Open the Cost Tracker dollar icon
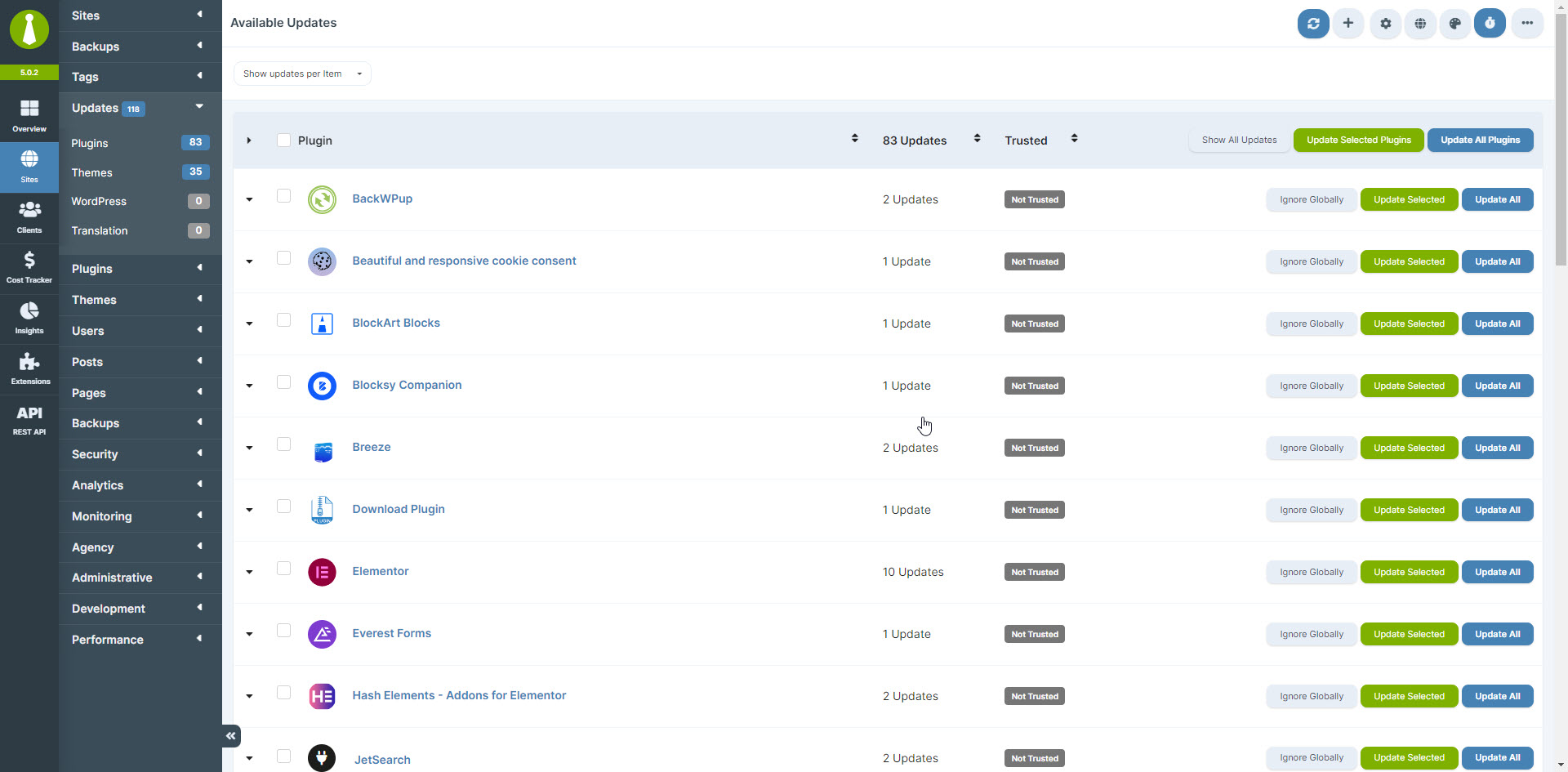This screenshot has height=772, width=1568. [29, 268]
